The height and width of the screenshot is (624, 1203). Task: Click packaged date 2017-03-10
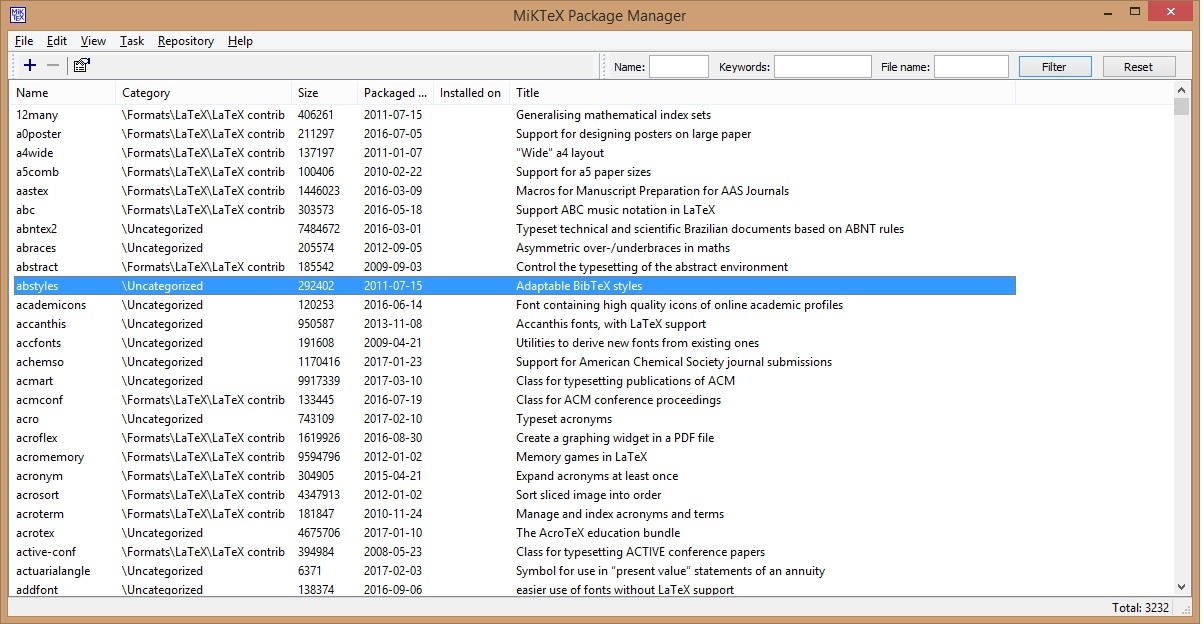click(393, 381)
